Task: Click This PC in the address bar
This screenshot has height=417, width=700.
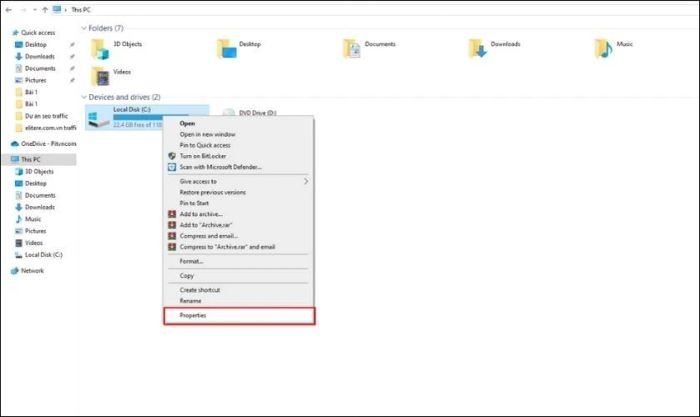Action: pyautogui.click(x=81, y=10)
